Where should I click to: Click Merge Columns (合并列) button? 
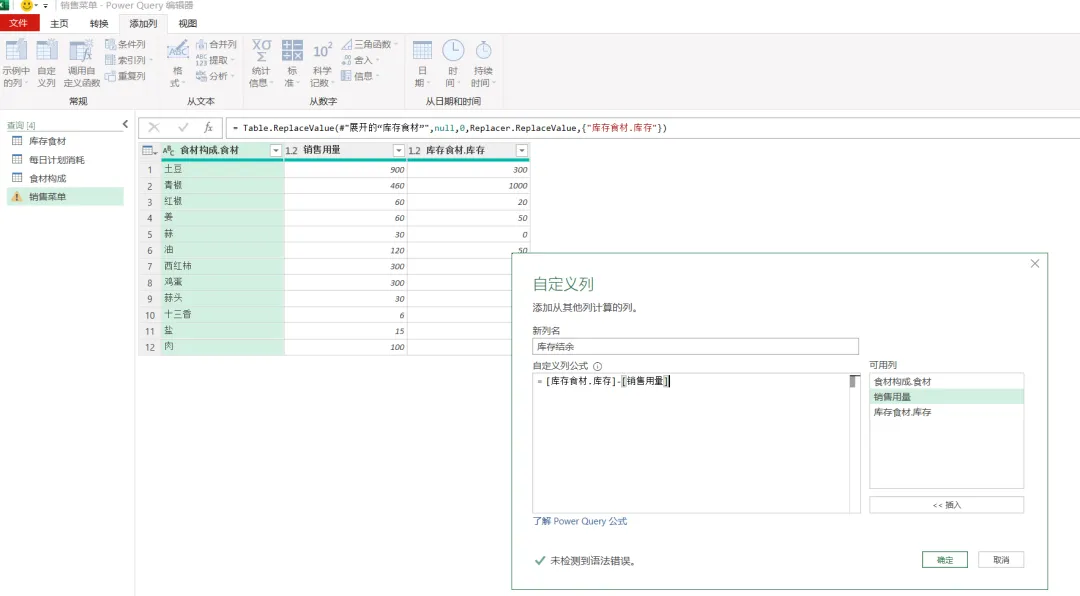coord(216,44)
